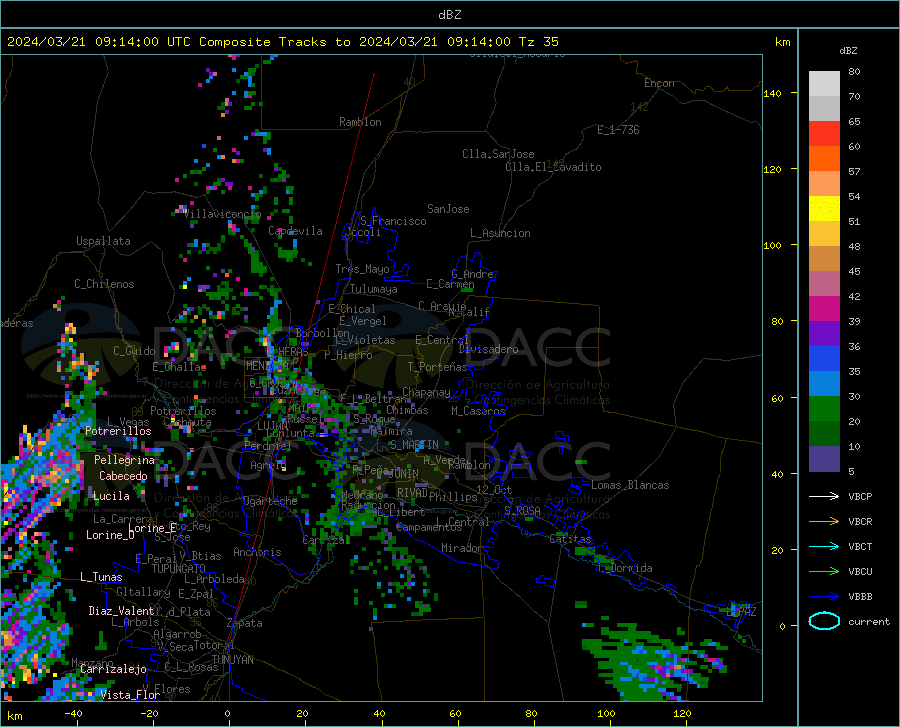Click the Cabecedo map label

[x=123, y=476]
